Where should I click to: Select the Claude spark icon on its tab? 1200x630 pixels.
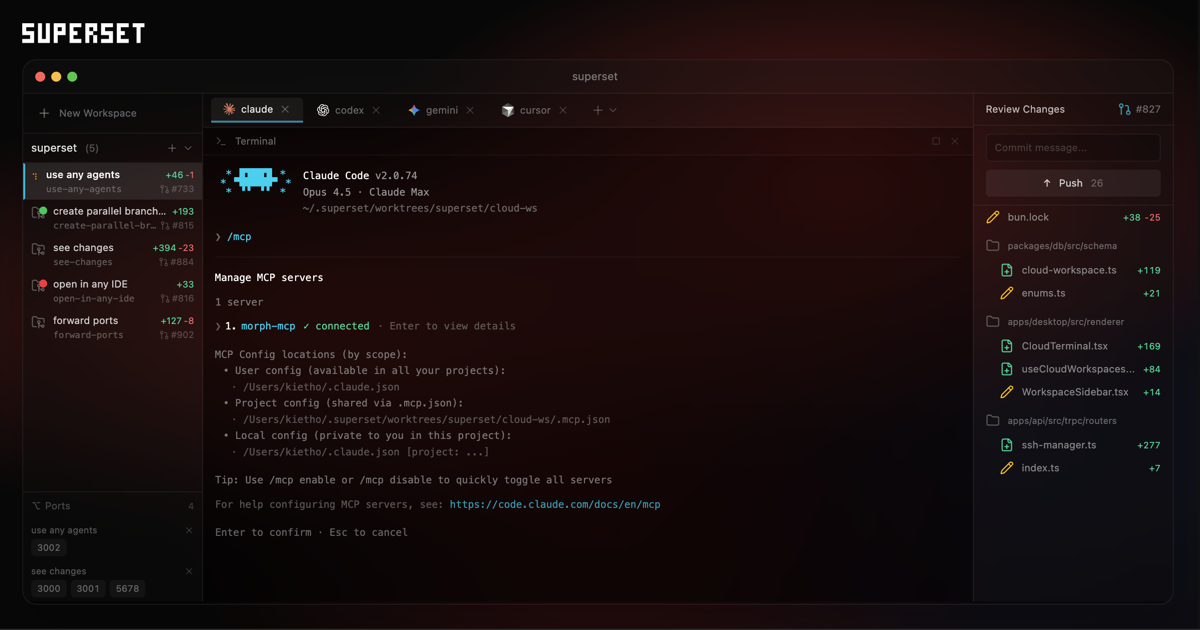click(x=231, y=110)
